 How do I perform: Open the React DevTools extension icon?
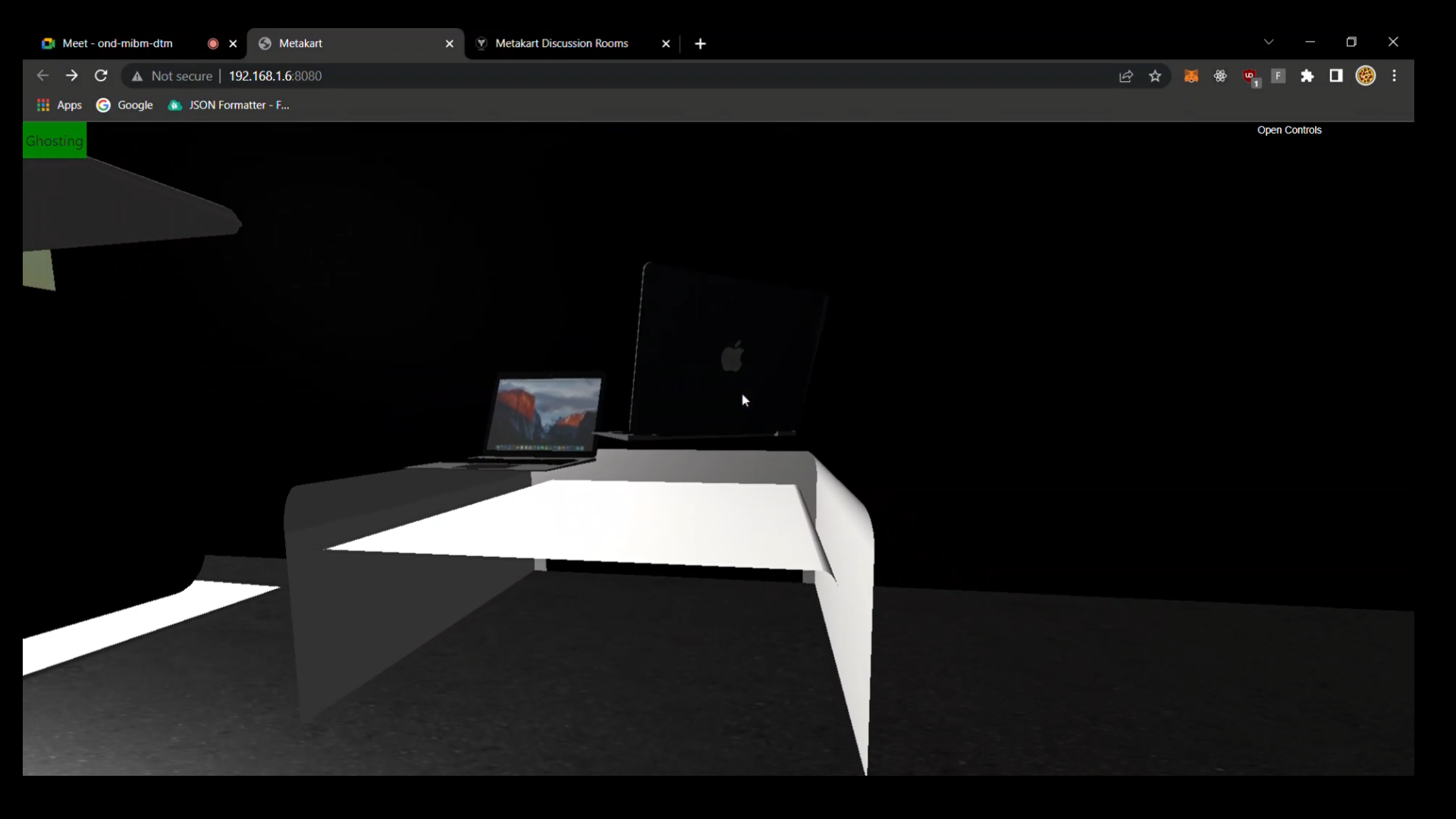pyautogui.click(x=1220, y=76)
